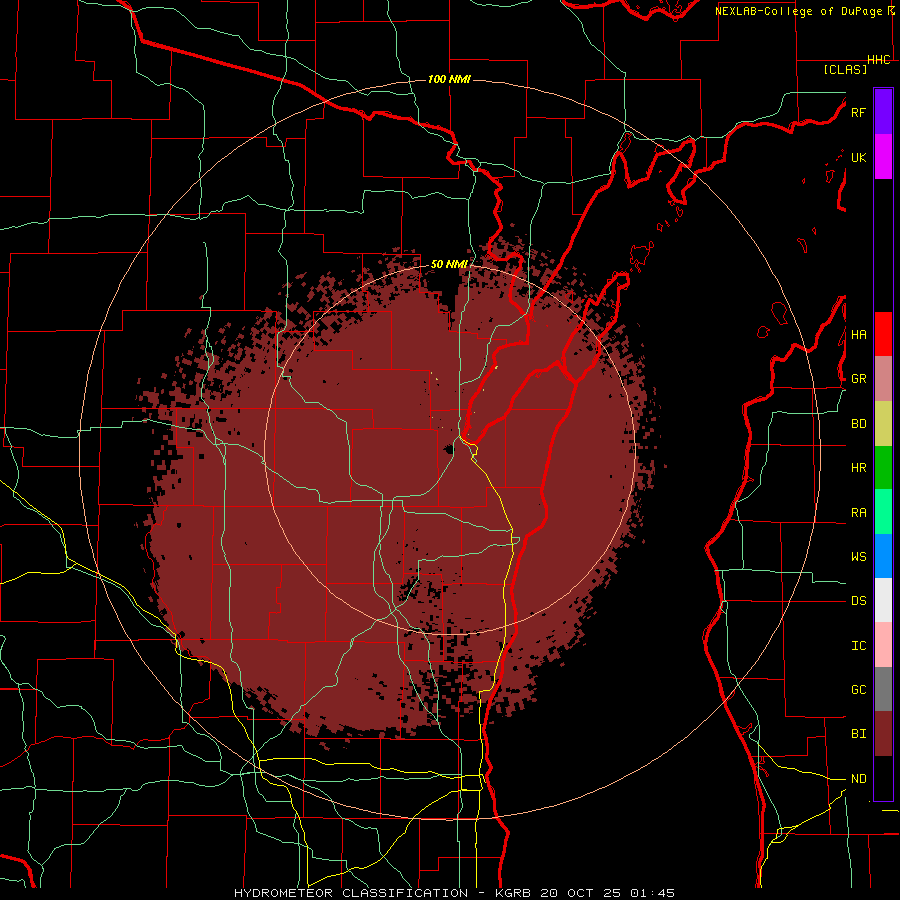Screen dimensions: 900x900
Task: Select the dusty pink GR legend swatch
Action: click(x=883, y=379)
